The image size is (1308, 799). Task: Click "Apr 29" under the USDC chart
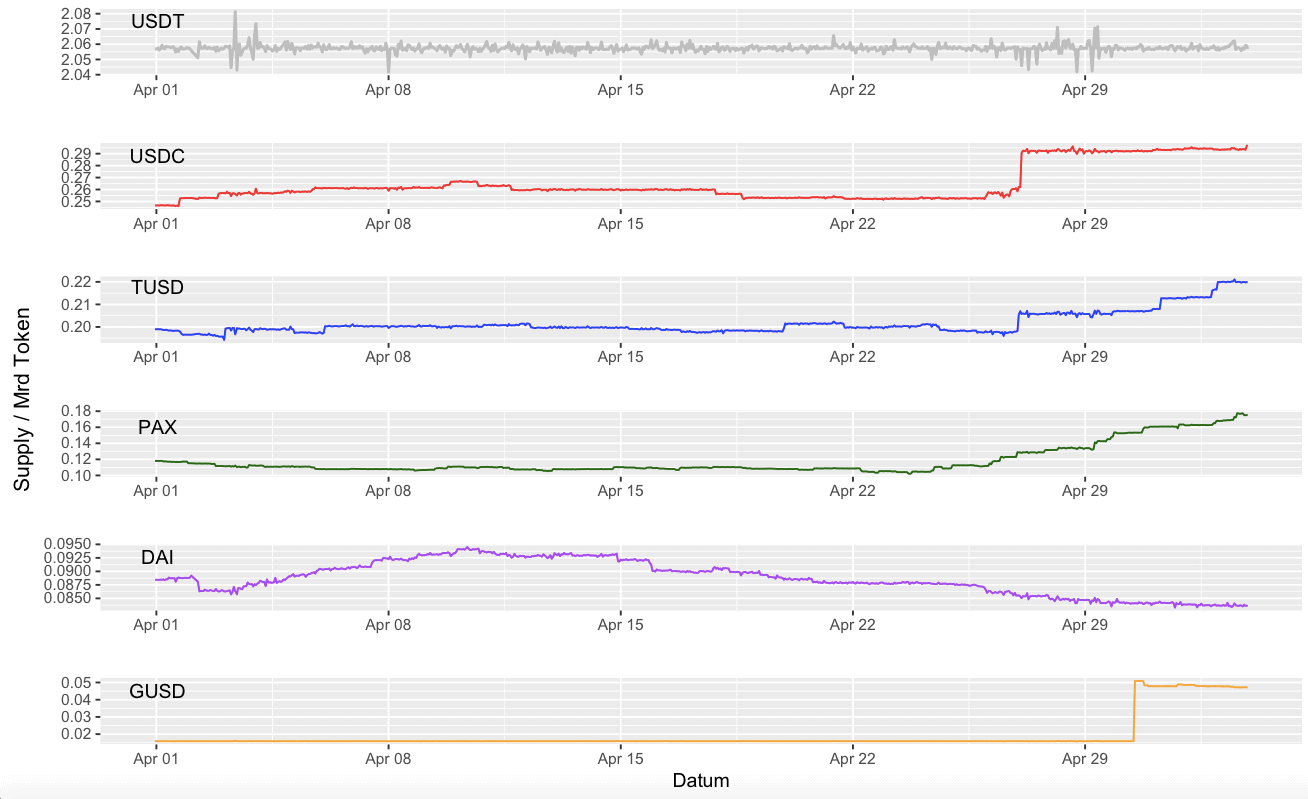(x=1084, y=224)
